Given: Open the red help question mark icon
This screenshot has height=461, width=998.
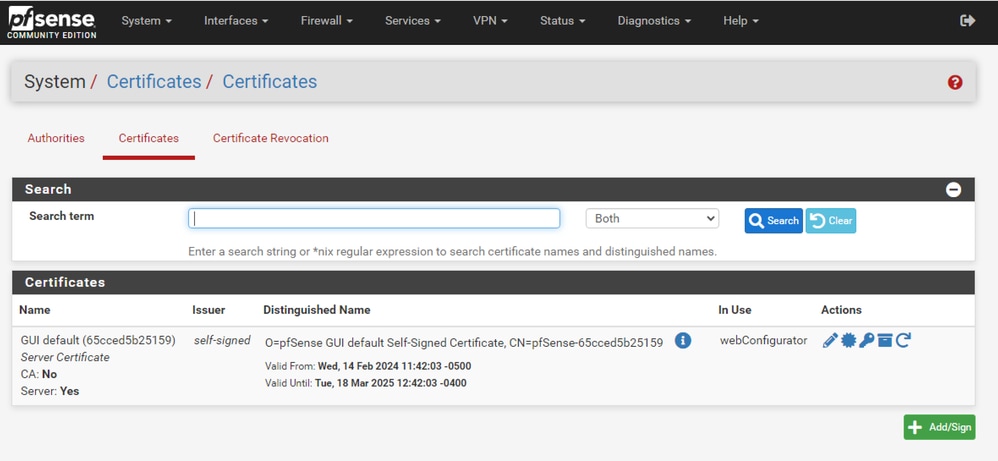Looking at the screenshot, I should (955, 82).
